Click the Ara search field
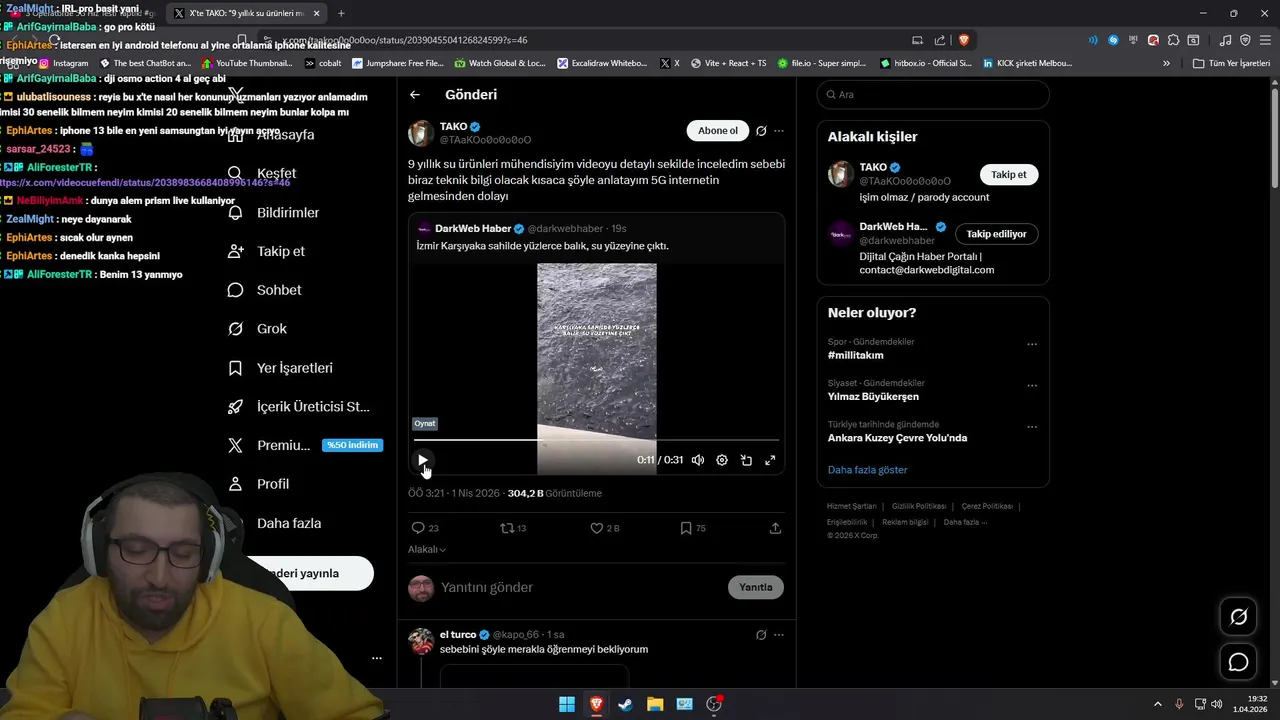1280x720 pixels. pyautogui.click(x=933, y=94)
